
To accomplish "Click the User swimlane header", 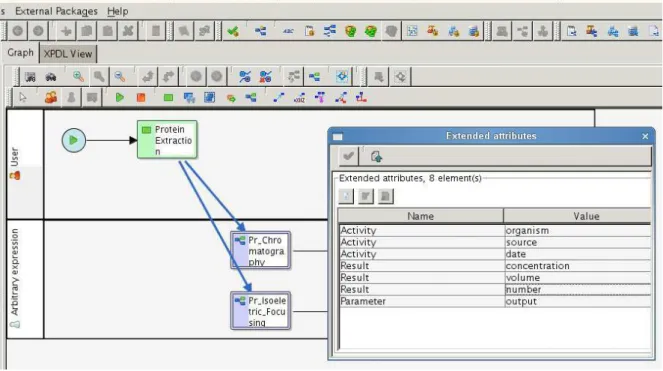I will 25,164.
